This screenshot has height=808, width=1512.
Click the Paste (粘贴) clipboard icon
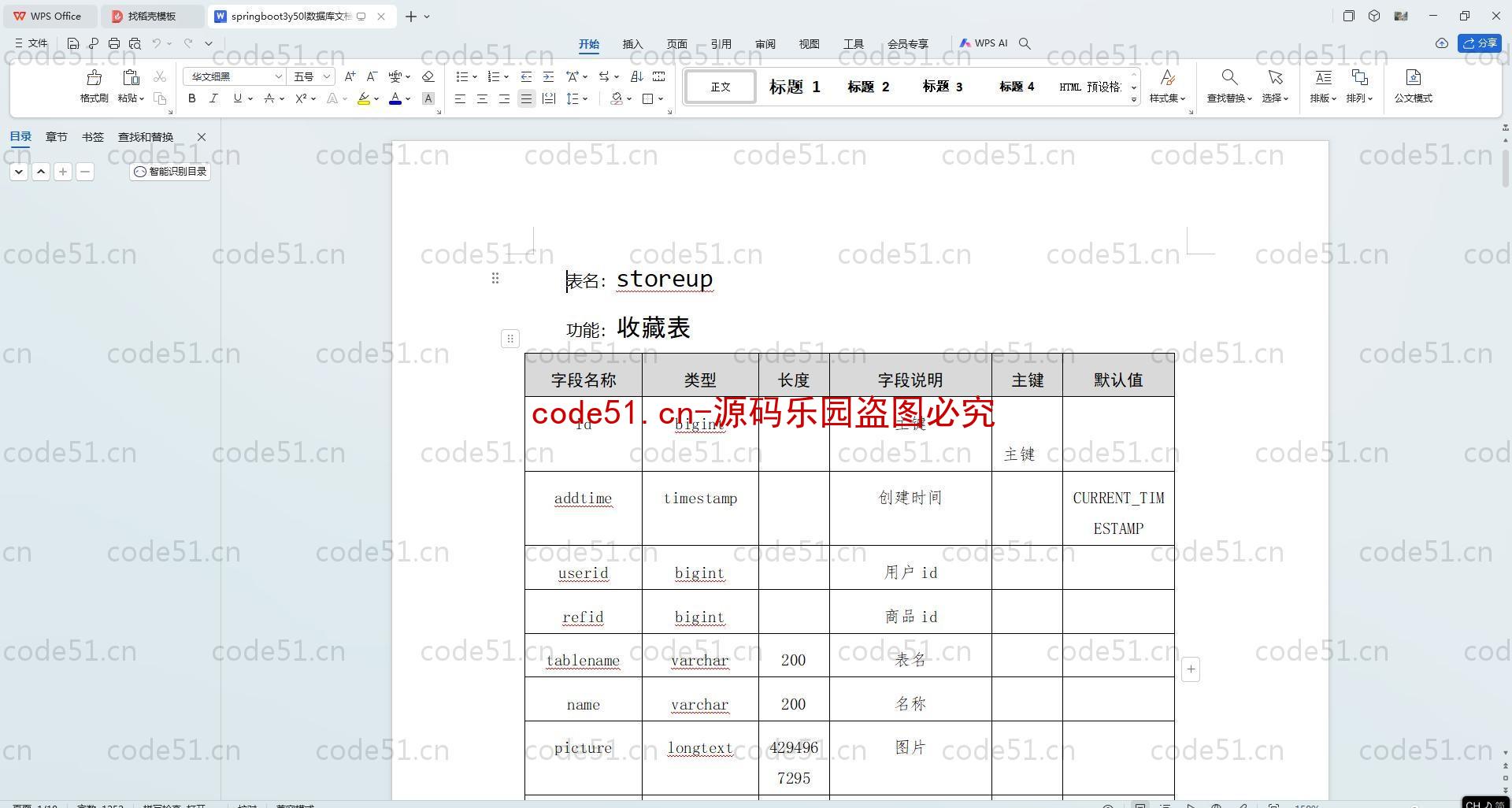pyautogui.click(x=131, y=78)
